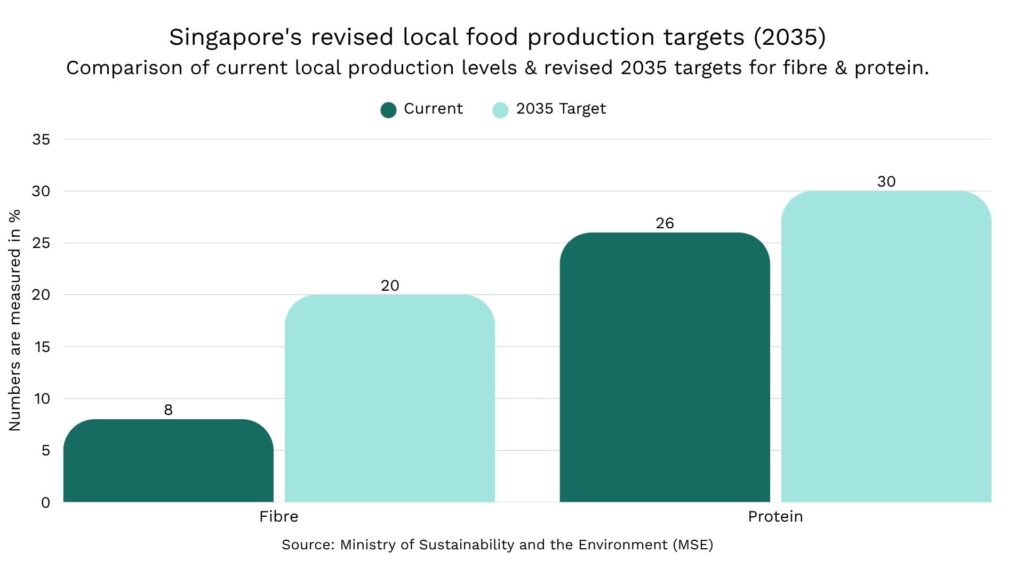Image resolution: width=1024 pixels, height=576 pixels.
Task: Select the Fibre 2035 target bar valued 20
Action: [390, 398]
